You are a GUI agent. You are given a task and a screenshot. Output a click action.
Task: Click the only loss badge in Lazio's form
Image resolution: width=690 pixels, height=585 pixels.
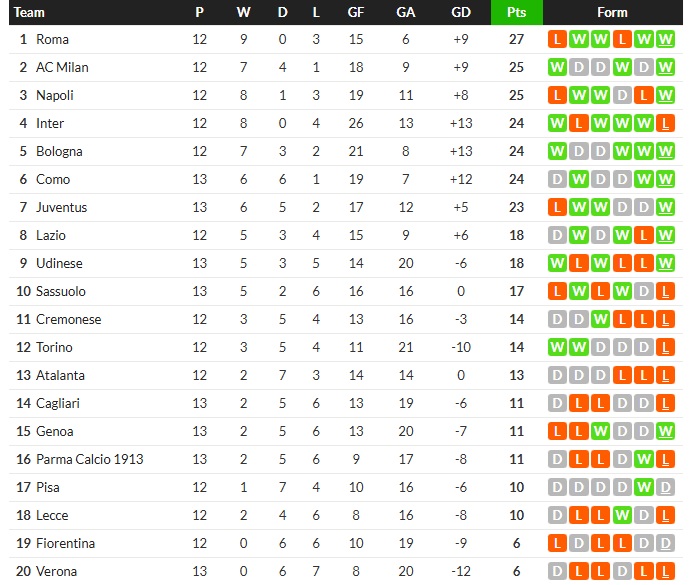(645, 235)
